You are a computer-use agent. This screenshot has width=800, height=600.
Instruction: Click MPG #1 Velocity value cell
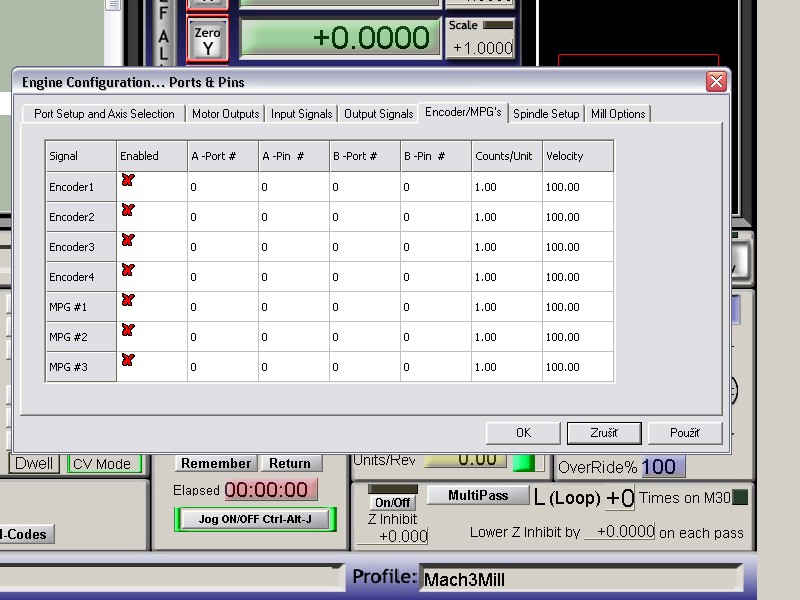point(577,307)
